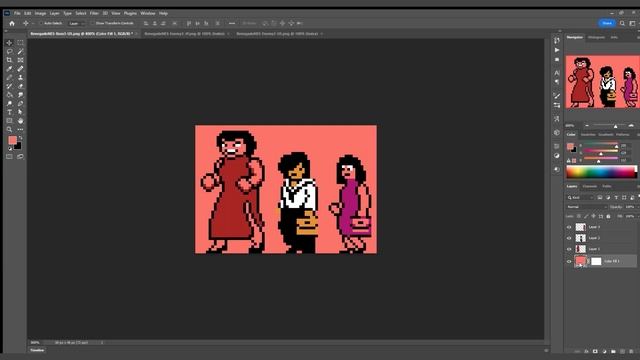640x360 pixels.
Task: Open the search icon at top right
Action: click(x=622, y=23)
